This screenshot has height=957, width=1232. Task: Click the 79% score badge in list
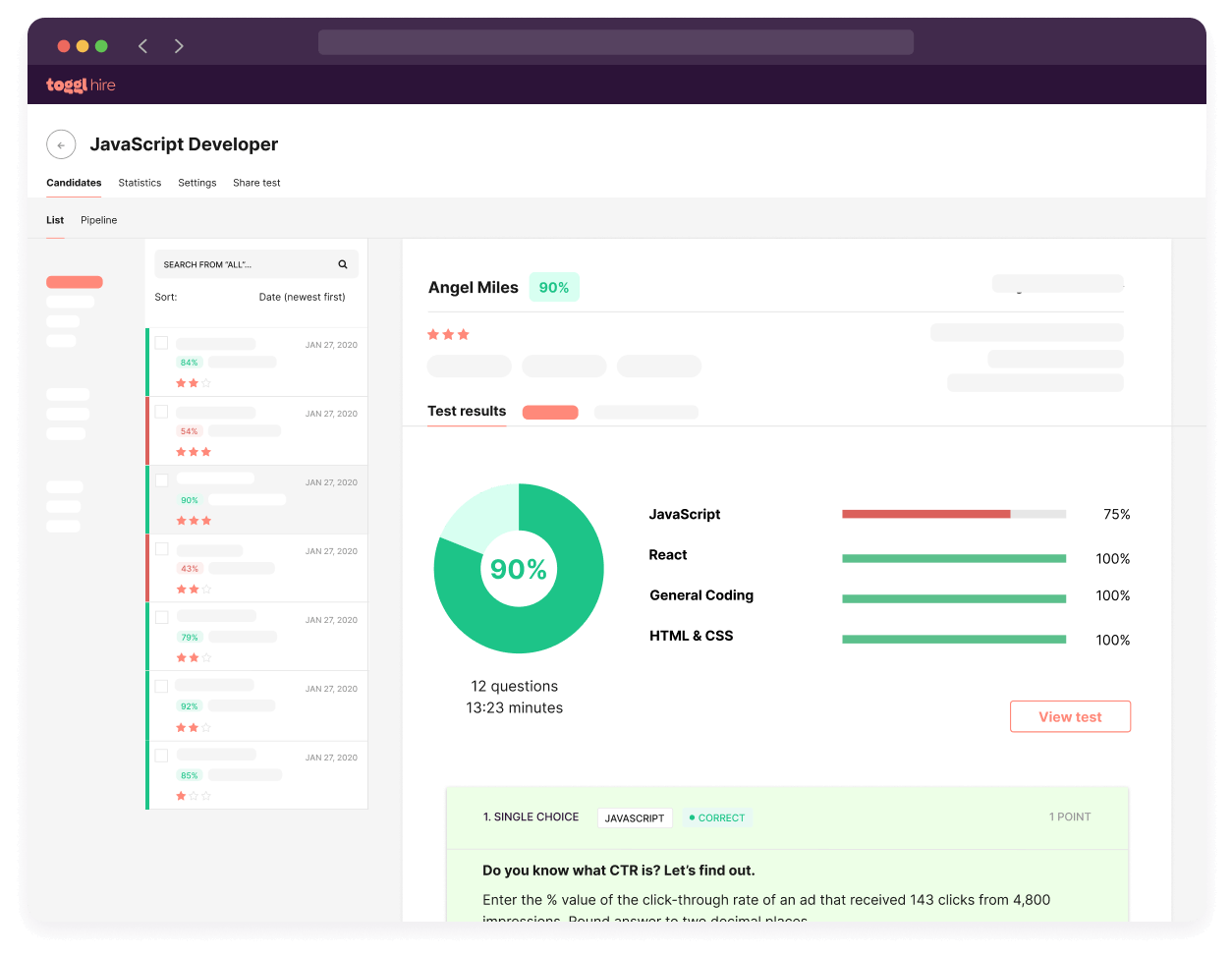pos(190,638)
